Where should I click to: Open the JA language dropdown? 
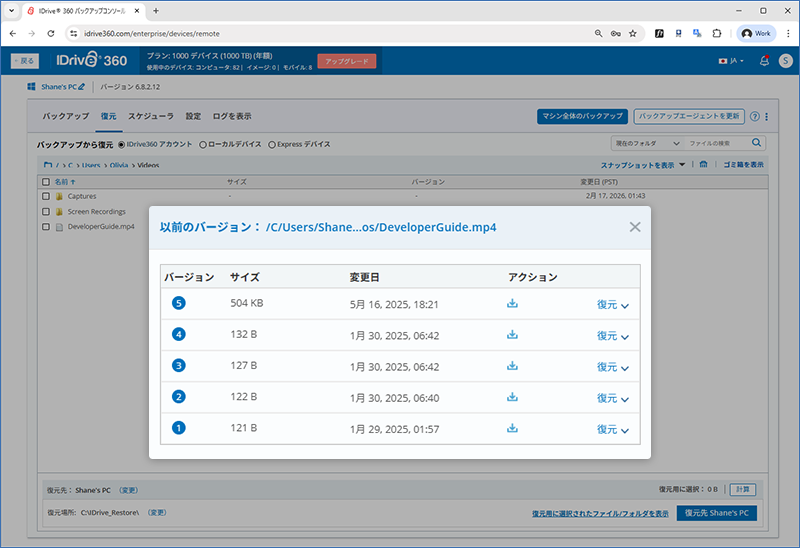(730, 61)
